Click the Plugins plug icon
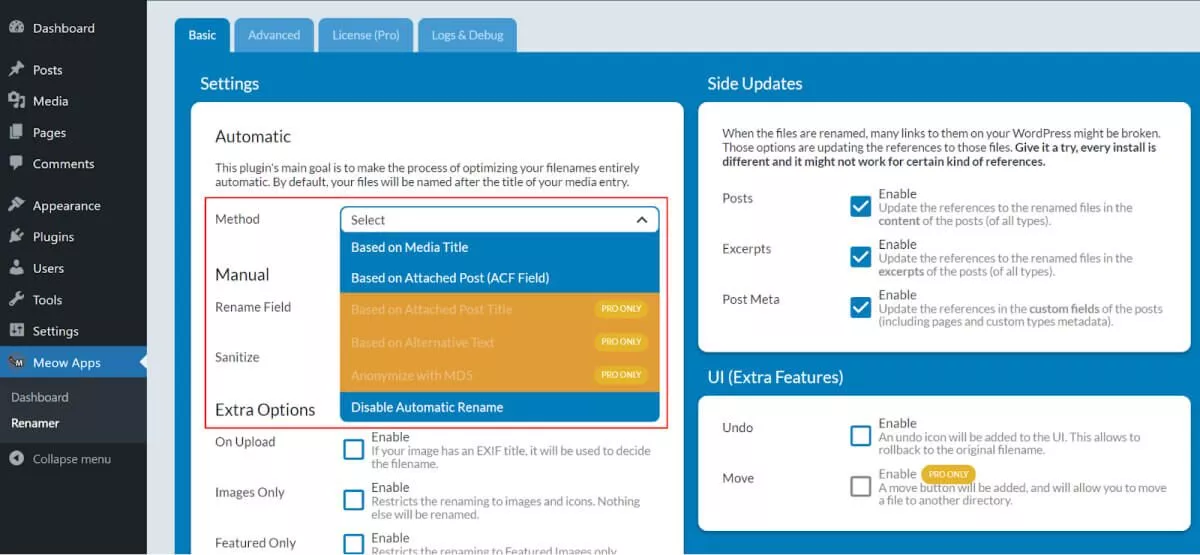The width and height of the screenshot is (1200, 555). click(16, 236)
